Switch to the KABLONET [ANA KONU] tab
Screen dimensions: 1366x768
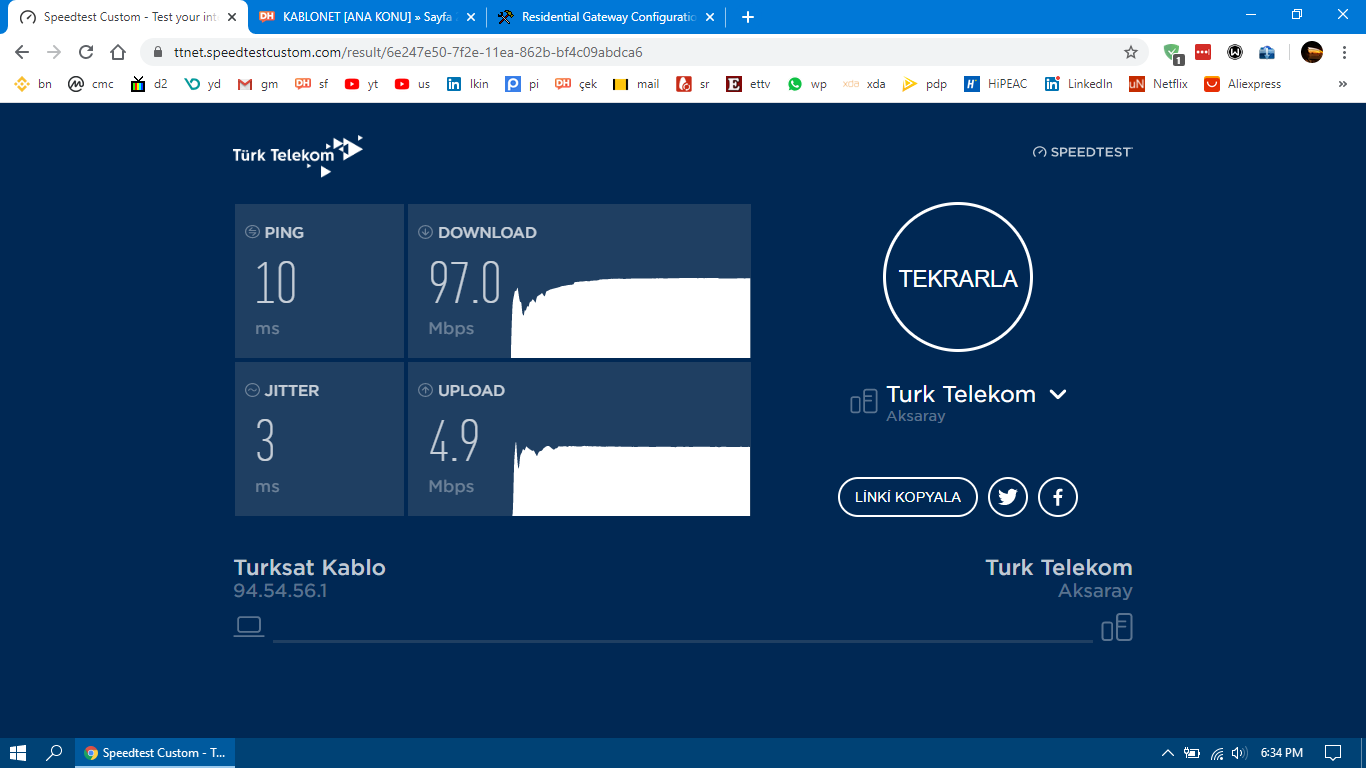(367, 17)
